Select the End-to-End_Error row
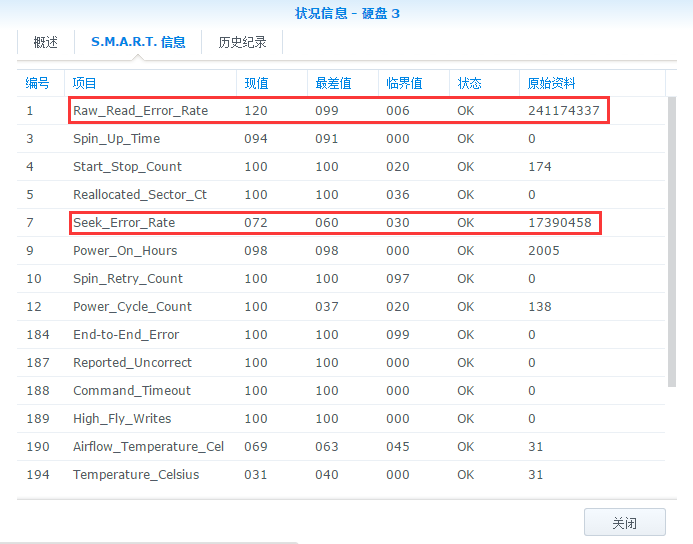This screenshot has height=544, width=693. pos(341,335)
